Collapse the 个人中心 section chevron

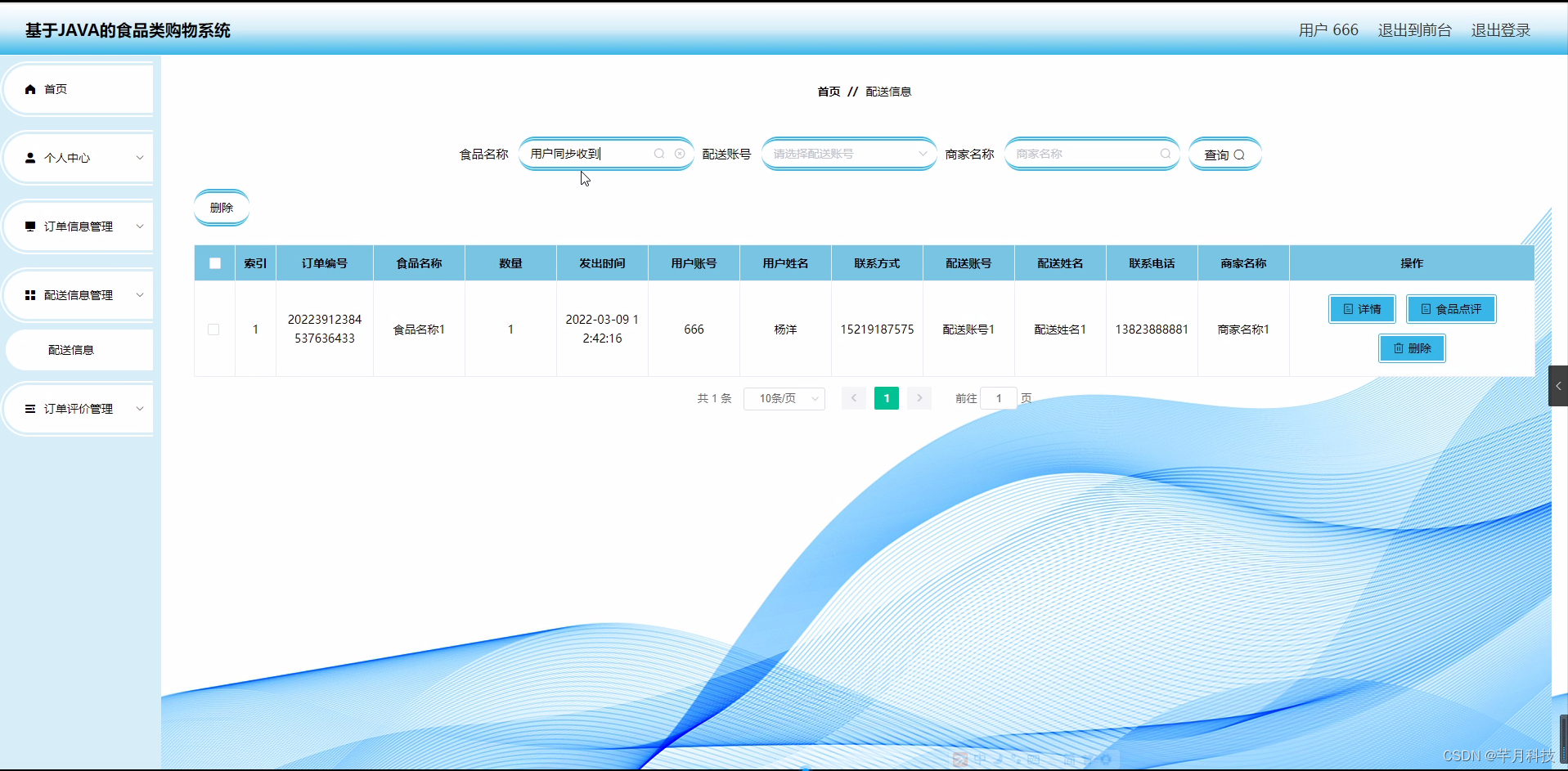click(139, 157)
